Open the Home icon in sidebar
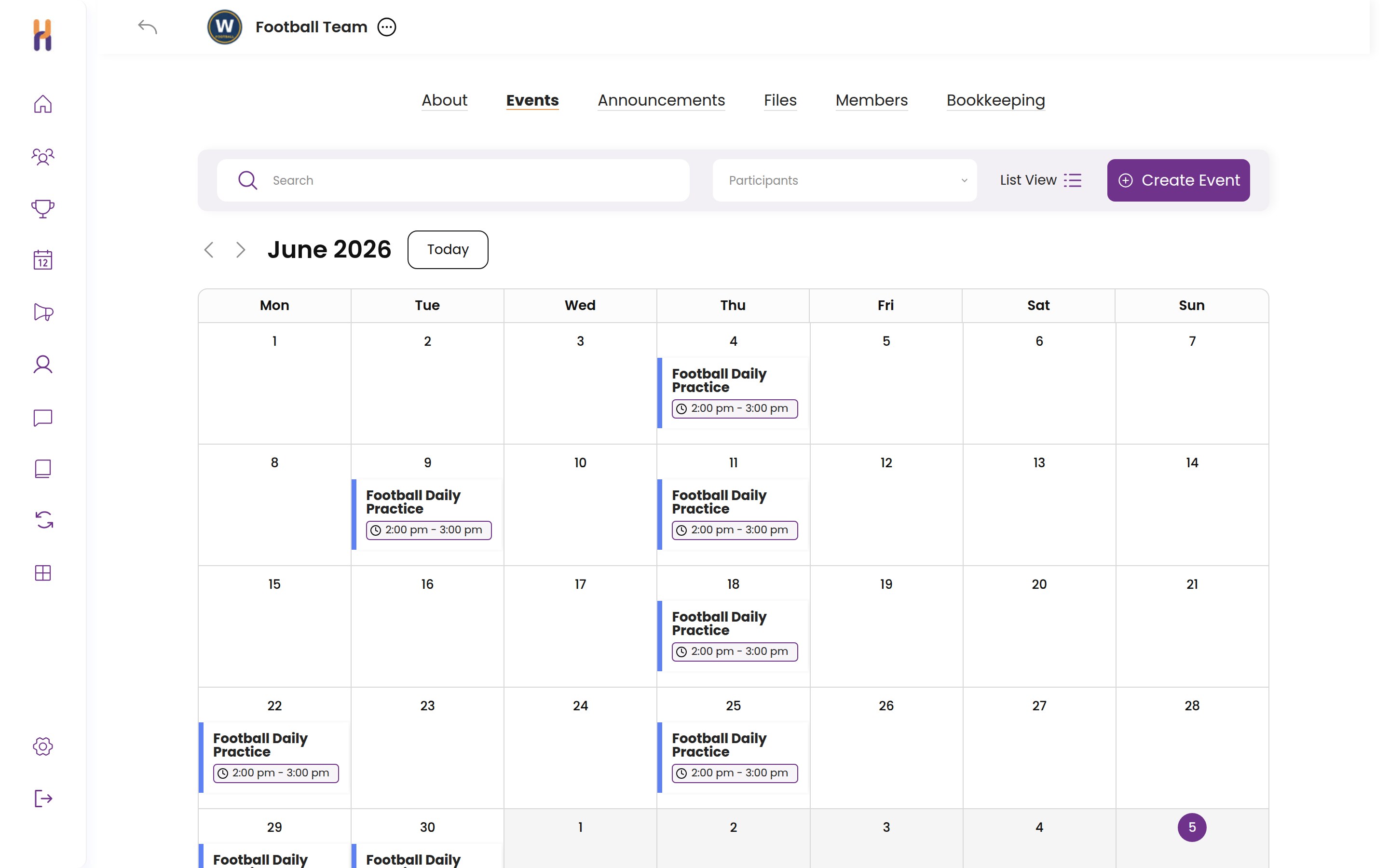Viewport: 1389px width, 868px height. (42, 104)
